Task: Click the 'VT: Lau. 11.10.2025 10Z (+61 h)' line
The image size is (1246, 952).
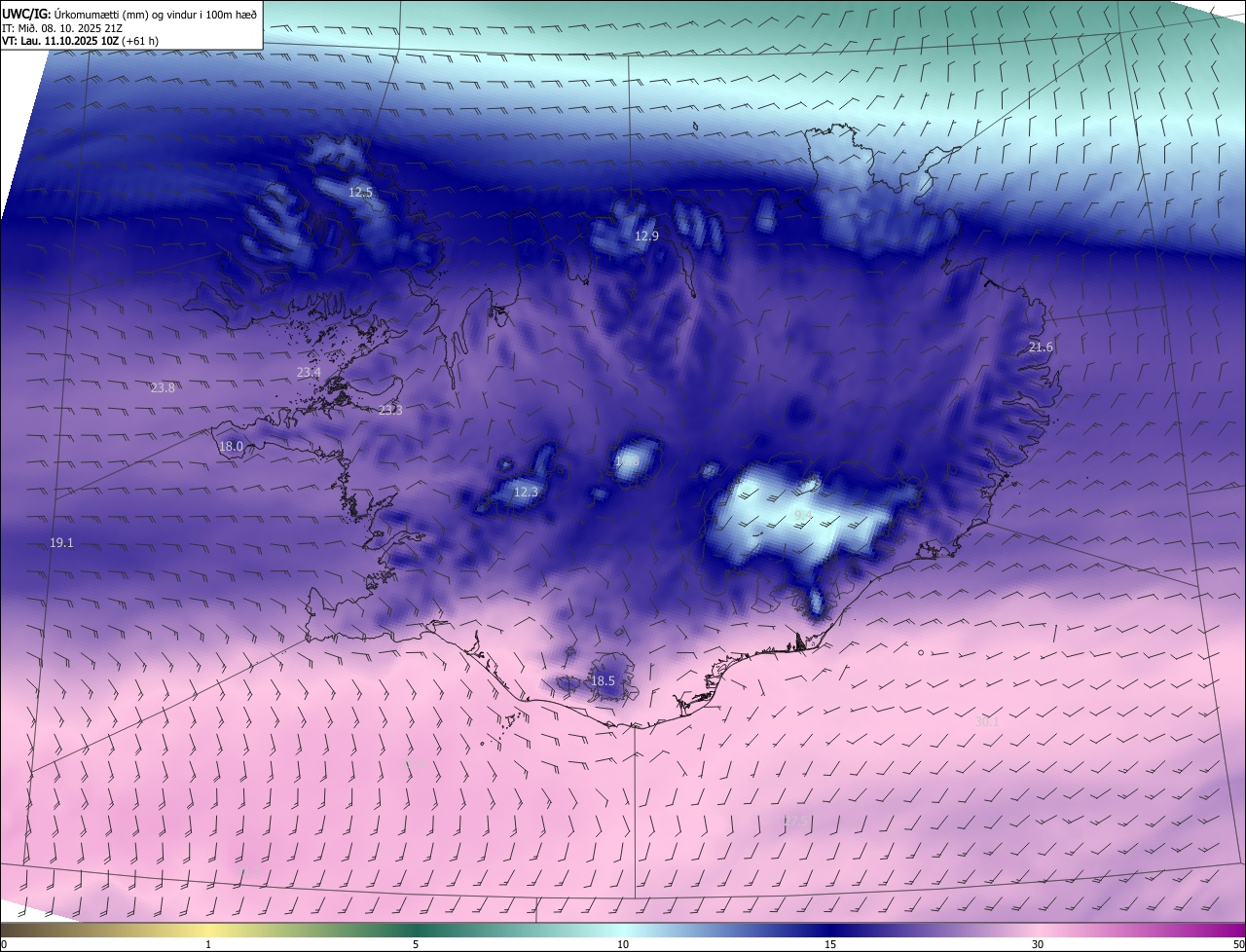Action: (x=80, y=41)
